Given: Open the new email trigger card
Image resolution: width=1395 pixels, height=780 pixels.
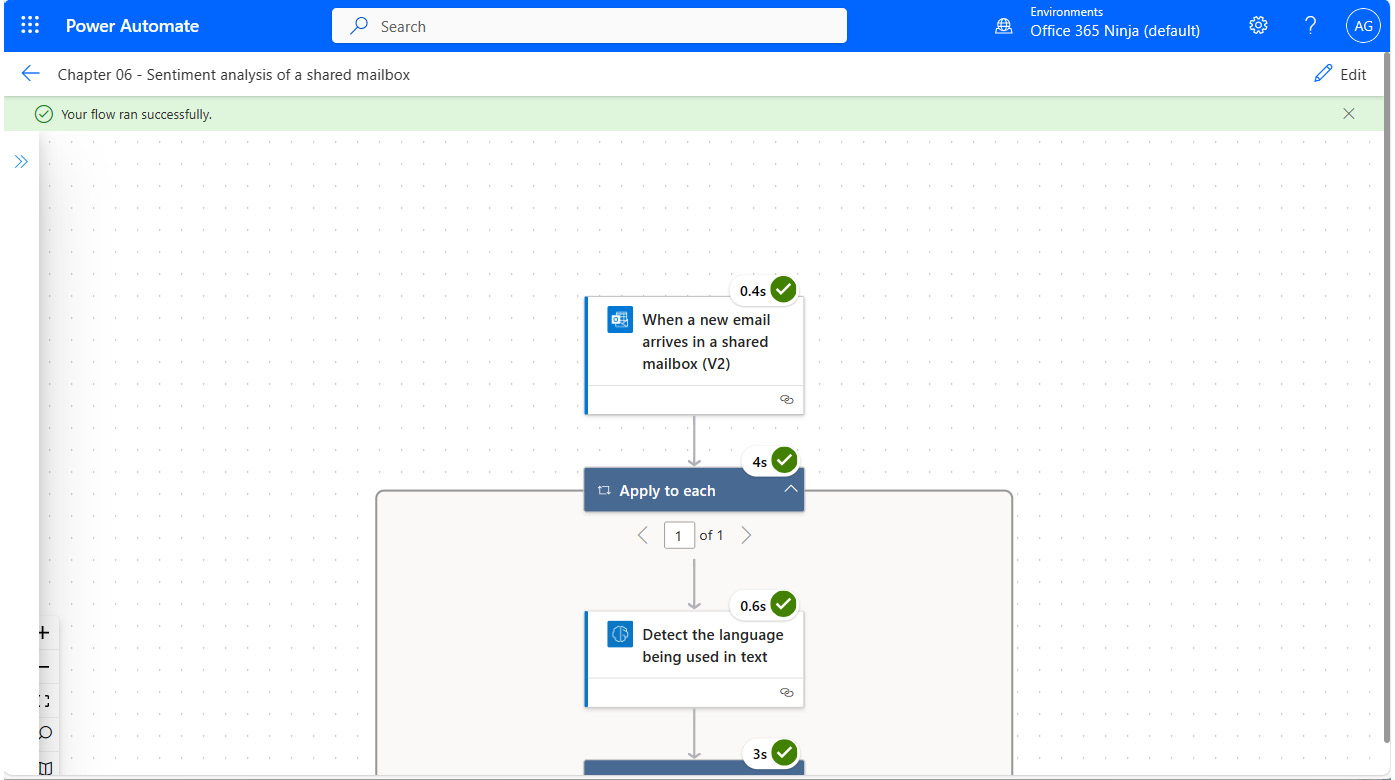Looking at the screenshot, I should tap(694, 355).
